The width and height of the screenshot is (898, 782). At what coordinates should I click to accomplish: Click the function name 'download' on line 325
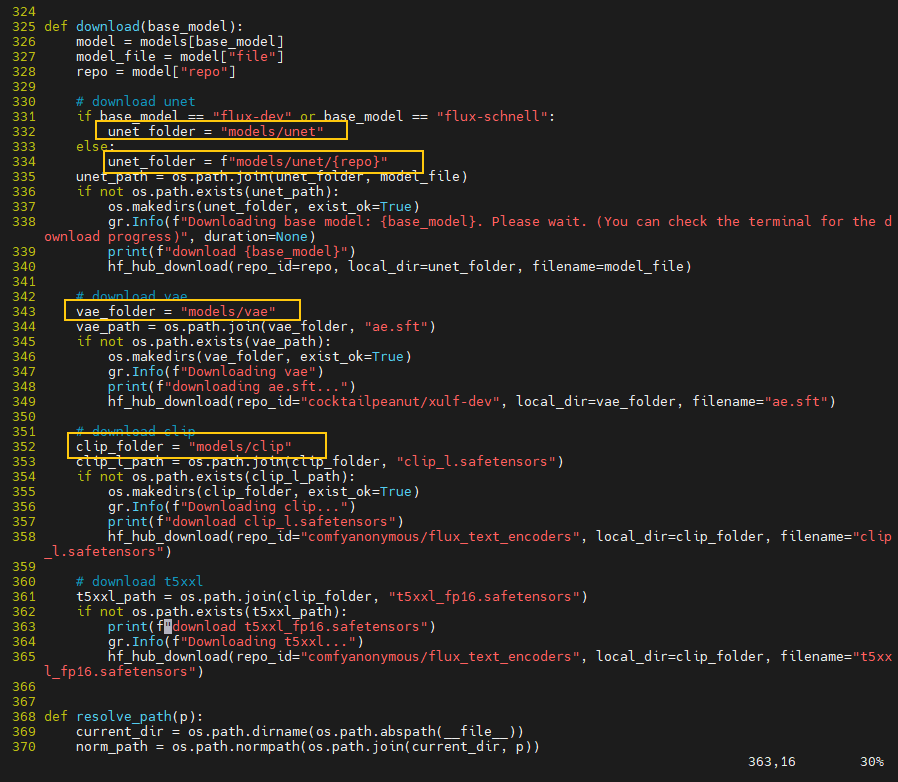[108, 26]
